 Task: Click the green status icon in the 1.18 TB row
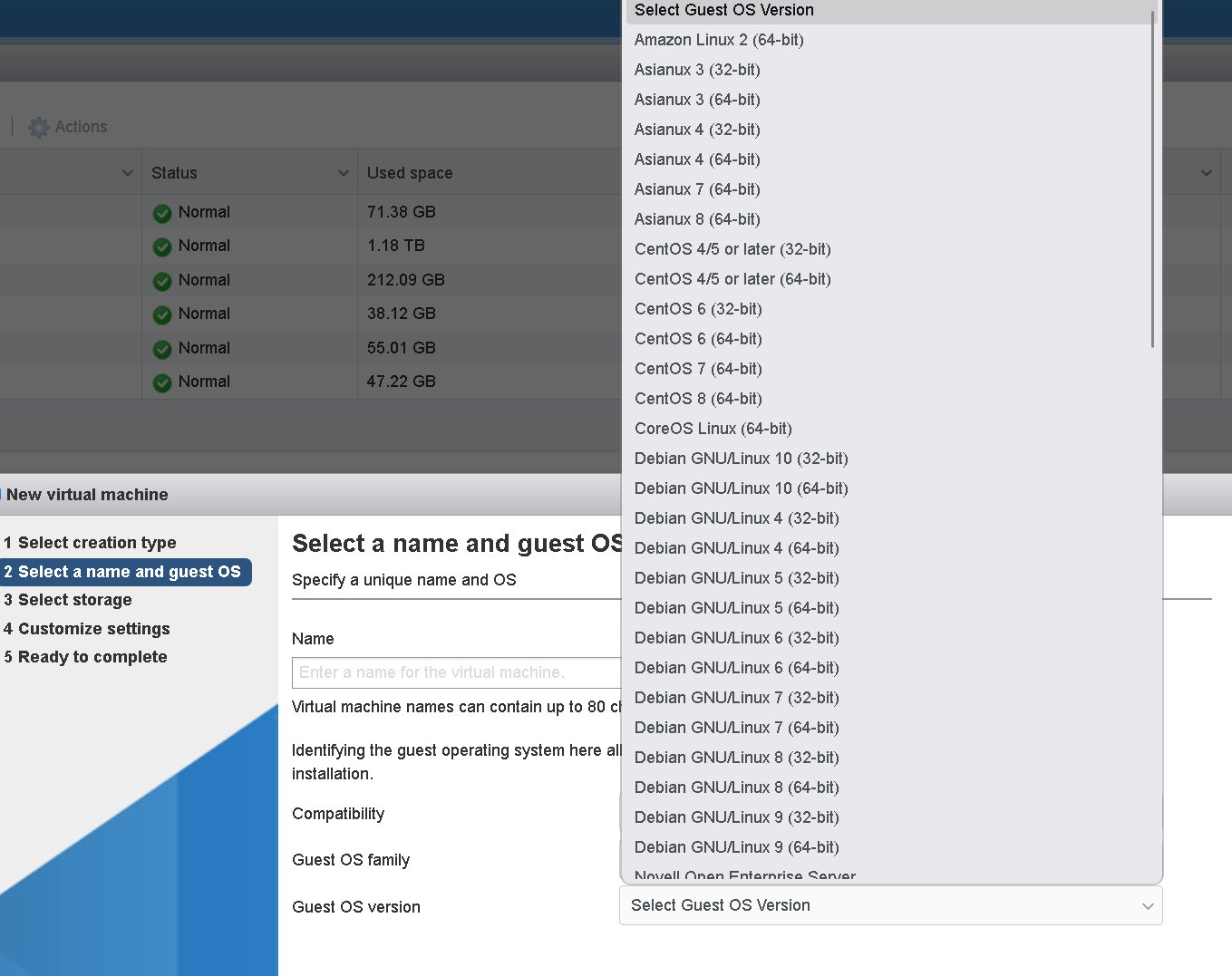point(162,246)
